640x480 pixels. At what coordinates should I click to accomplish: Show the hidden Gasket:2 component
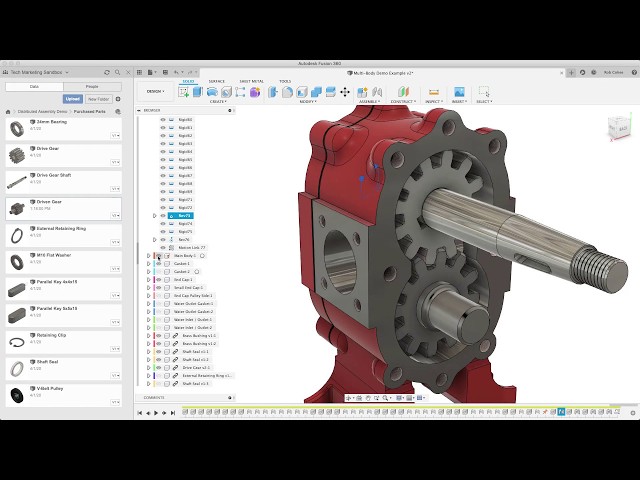click(159, 271)
